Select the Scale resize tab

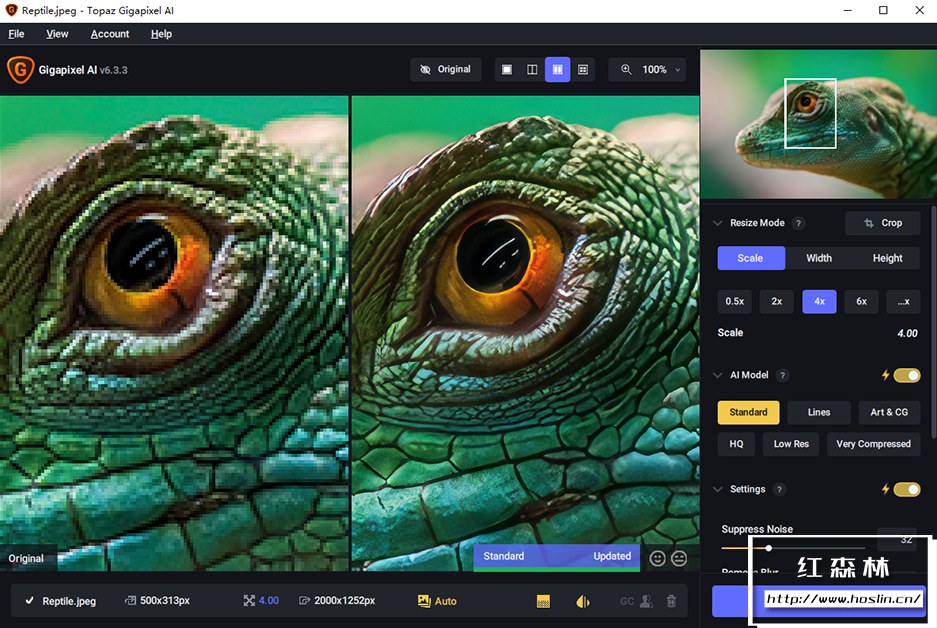point(751,258)
